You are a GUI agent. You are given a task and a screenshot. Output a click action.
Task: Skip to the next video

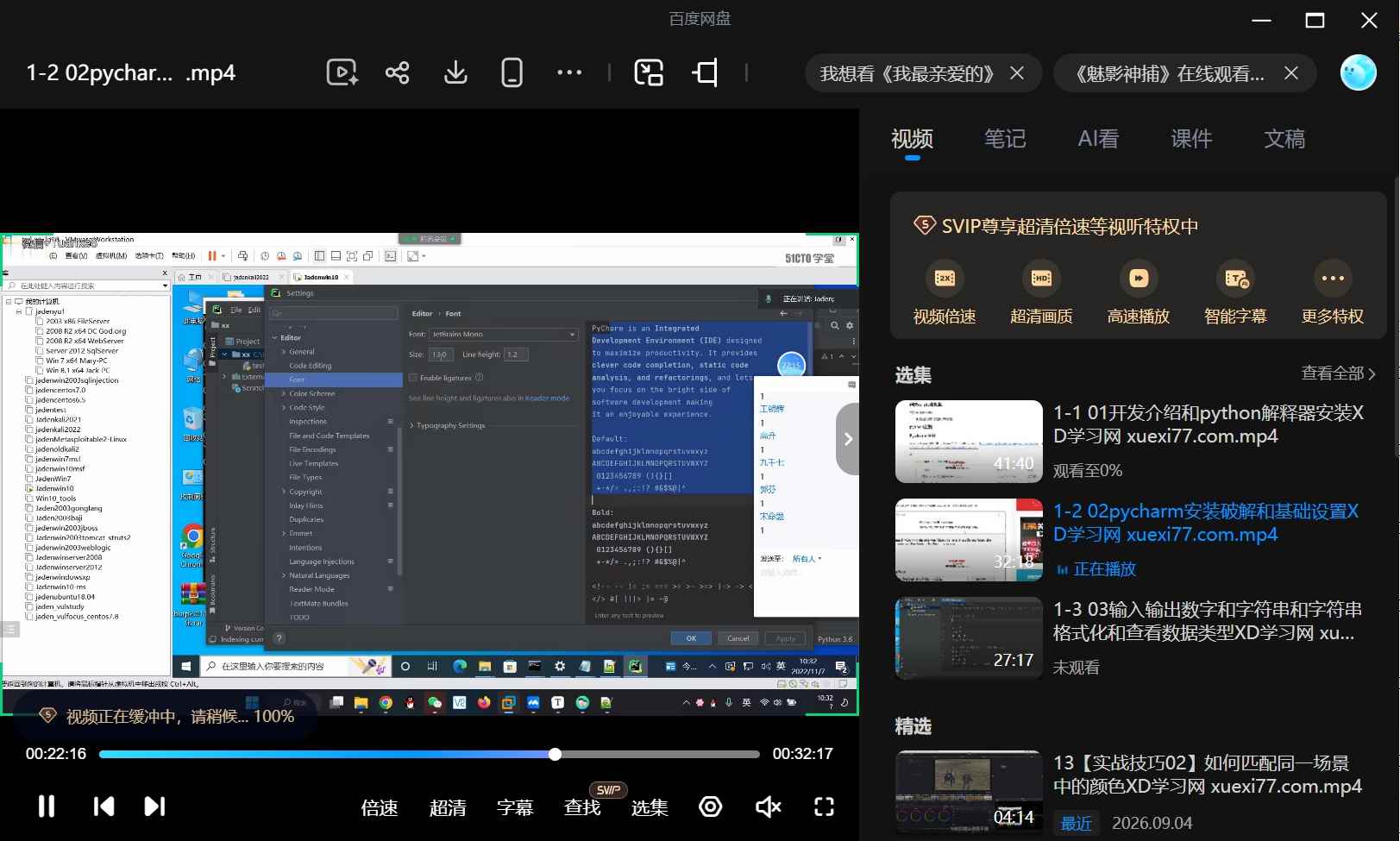154,806
